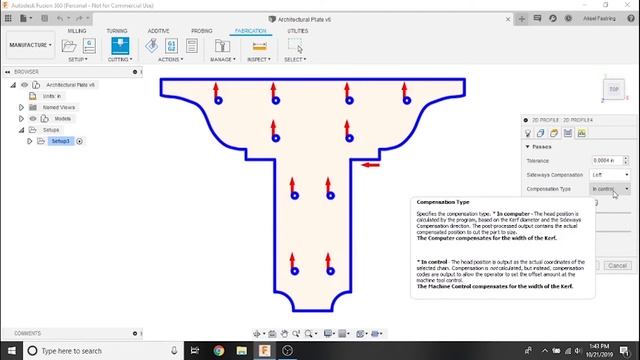Click the Comments panel options dot
Screen dimensions: 640x360
tap(135, 333)
